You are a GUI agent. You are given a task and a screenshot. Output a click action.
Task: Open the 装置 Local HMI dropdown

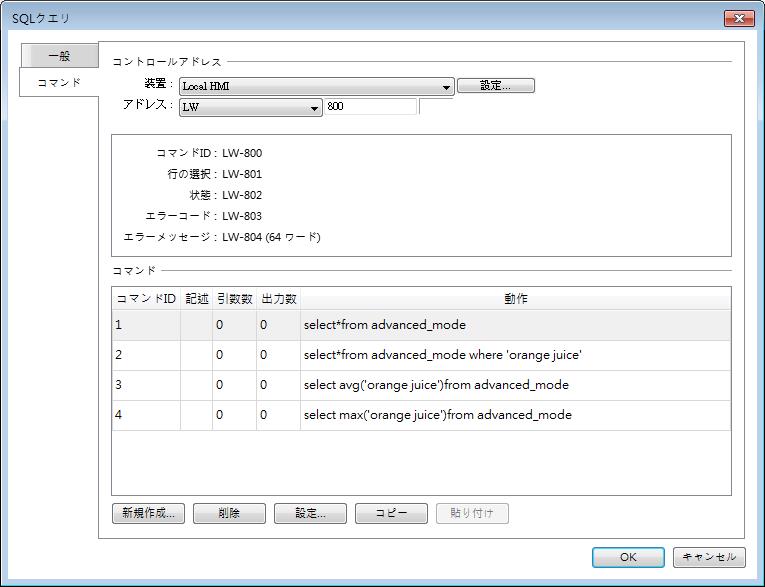click(316, 87)
